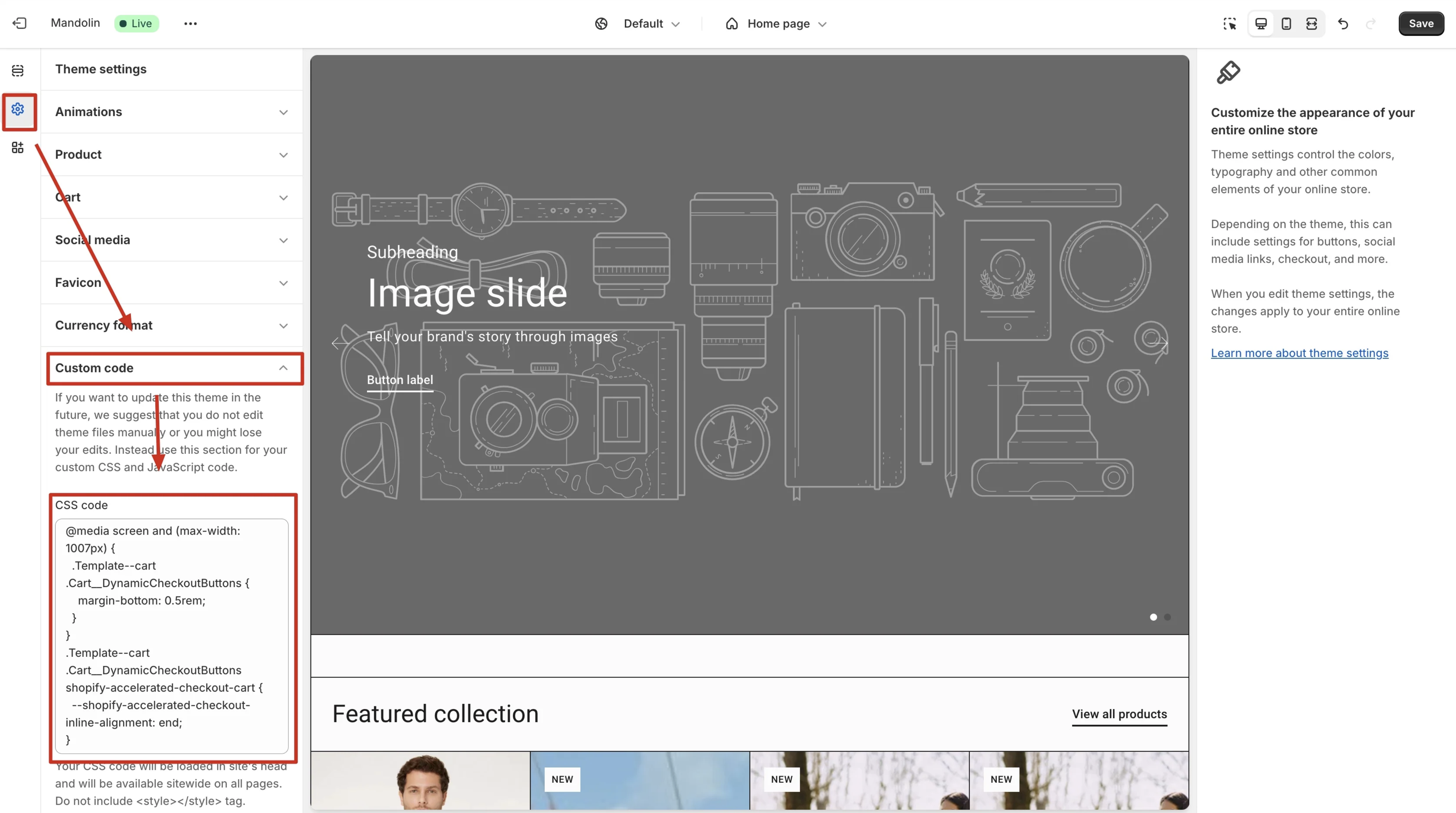
Task: Click the Home page house icon
Action: coord(731,23)
